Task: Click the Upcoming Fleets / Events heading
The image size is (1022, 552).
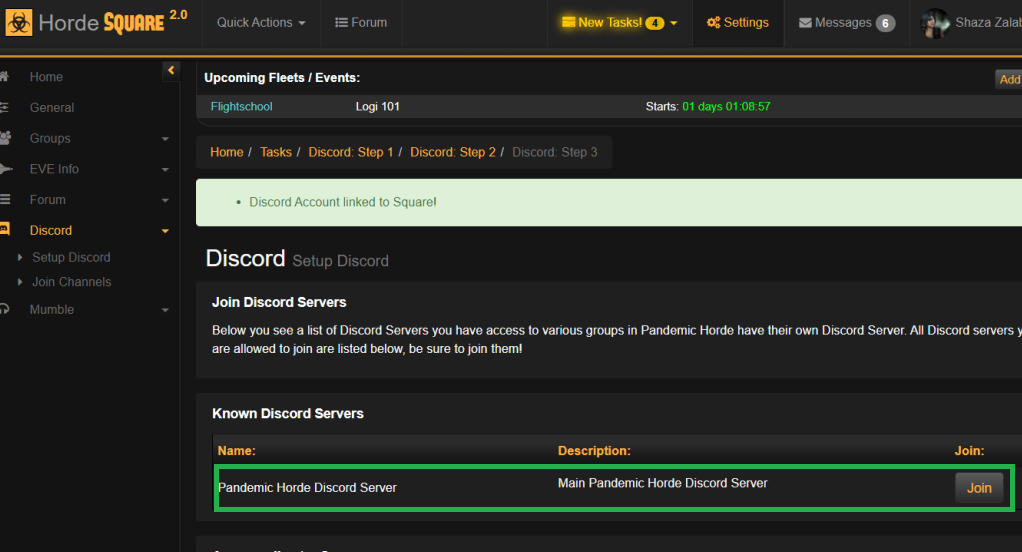Action: point(282,78)
